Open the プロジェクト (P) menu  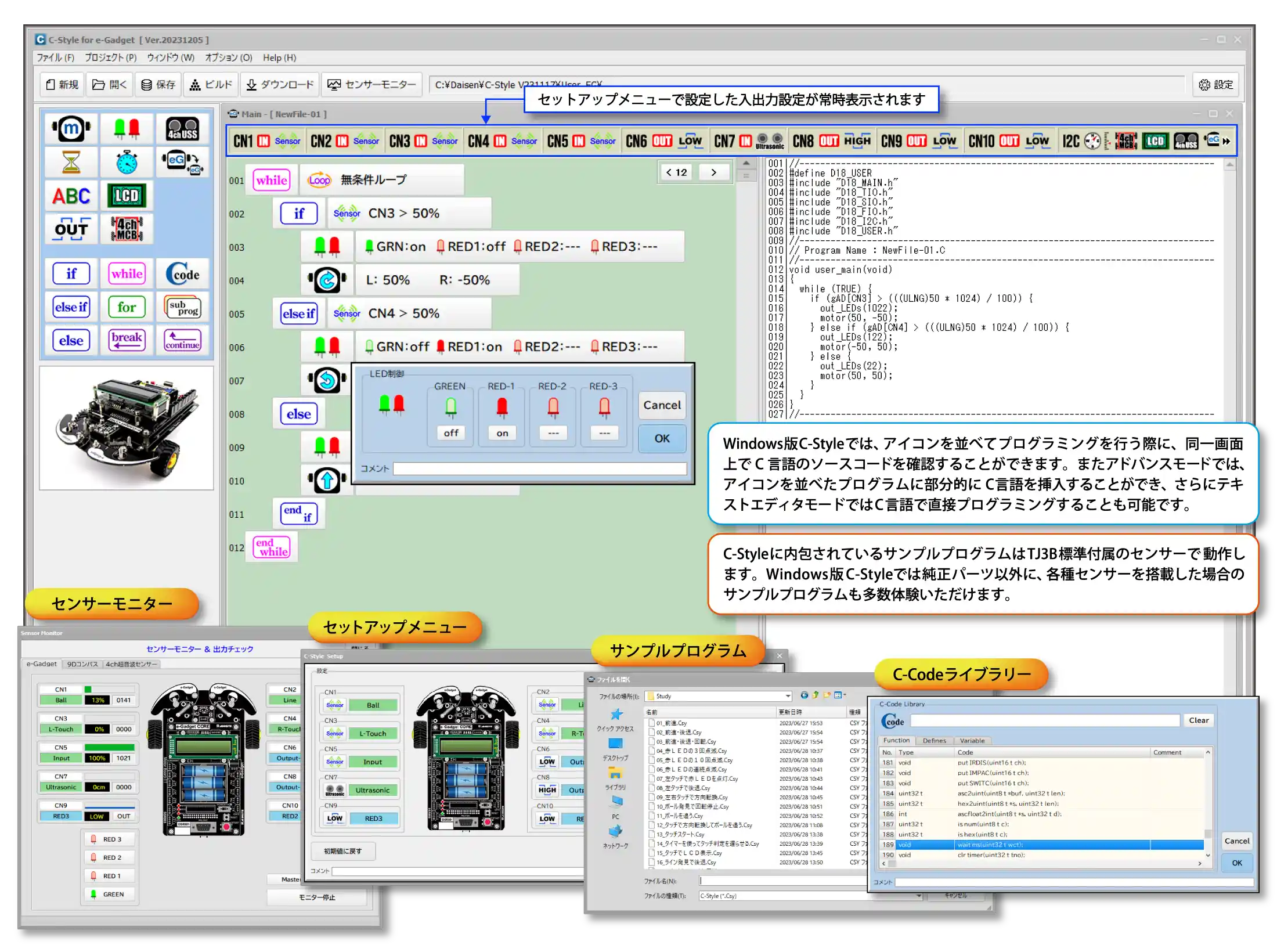pos(110,57)
